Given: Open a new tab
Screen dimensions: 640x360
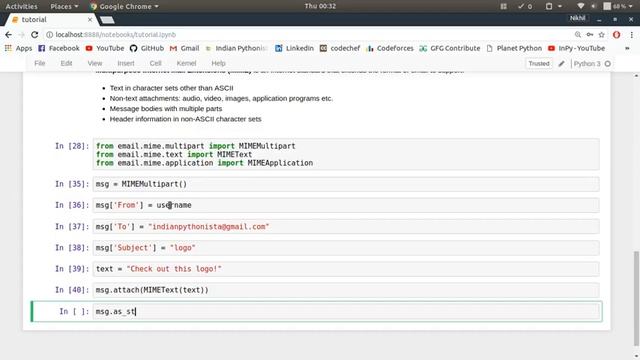Looking at the screenshot, I should (x=107, y=20).
